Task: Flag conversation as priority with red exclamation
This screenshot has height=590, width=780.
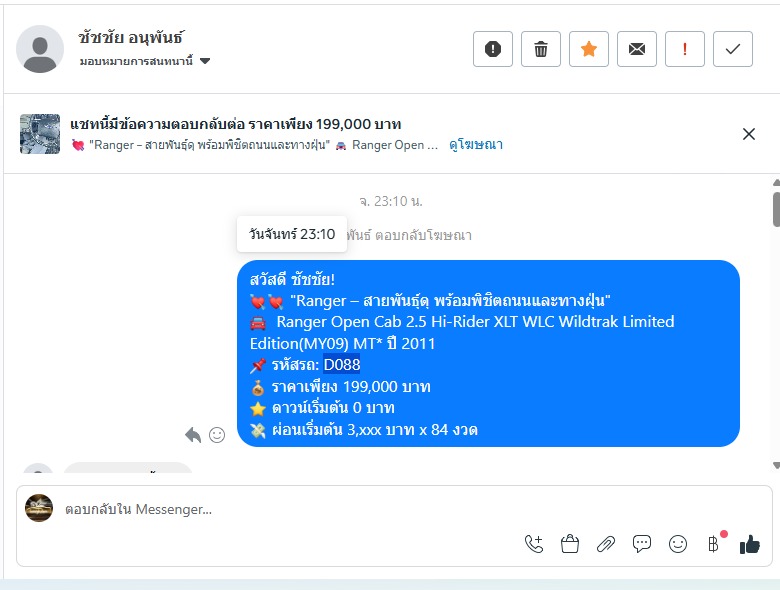Action: pyautogui.click(x=684, y=49)
